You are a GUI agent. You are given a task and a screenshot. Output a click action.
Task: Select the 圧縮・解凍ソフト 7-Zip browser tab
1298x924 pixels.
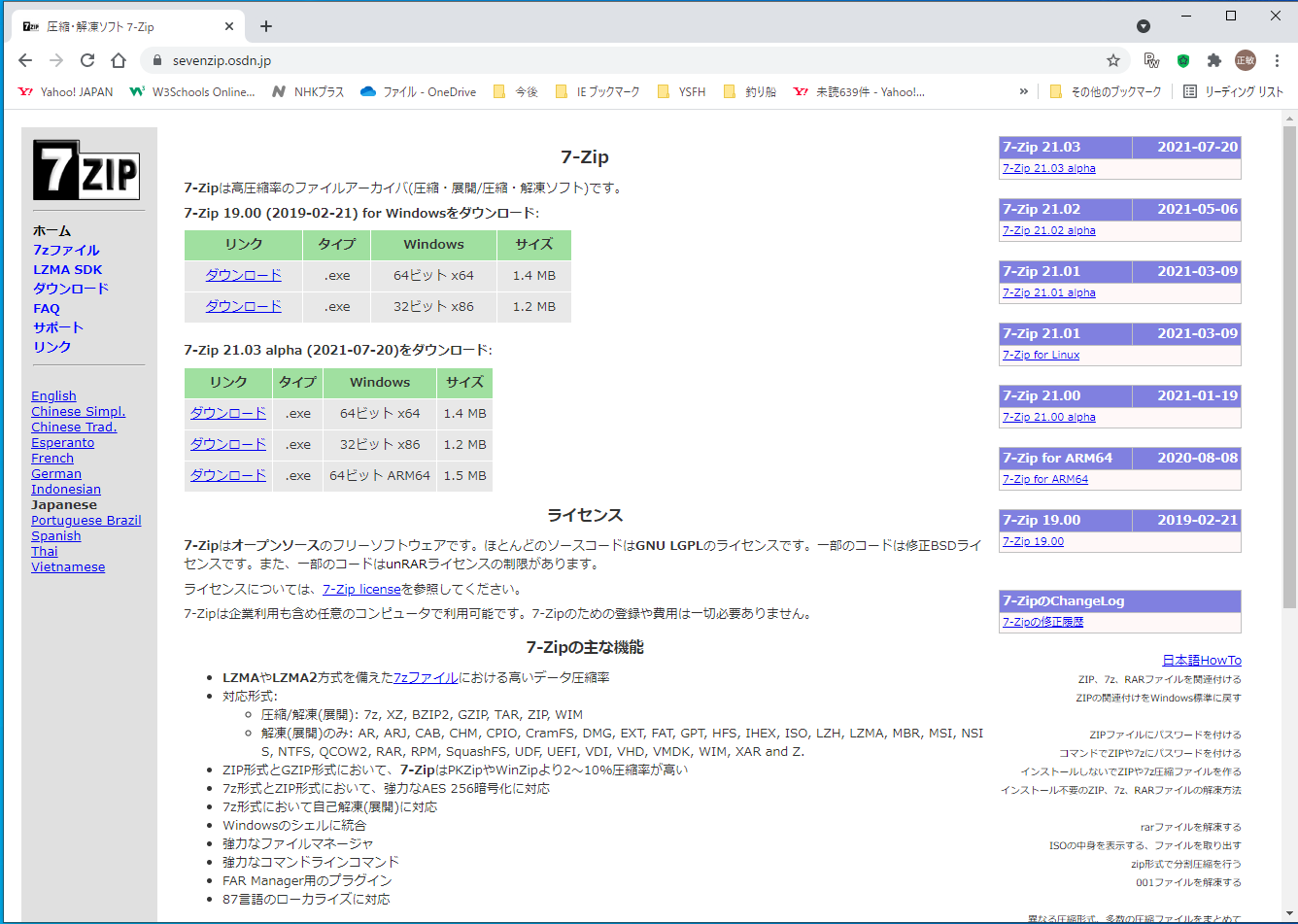pyautogui.click(x=127, y=26)
